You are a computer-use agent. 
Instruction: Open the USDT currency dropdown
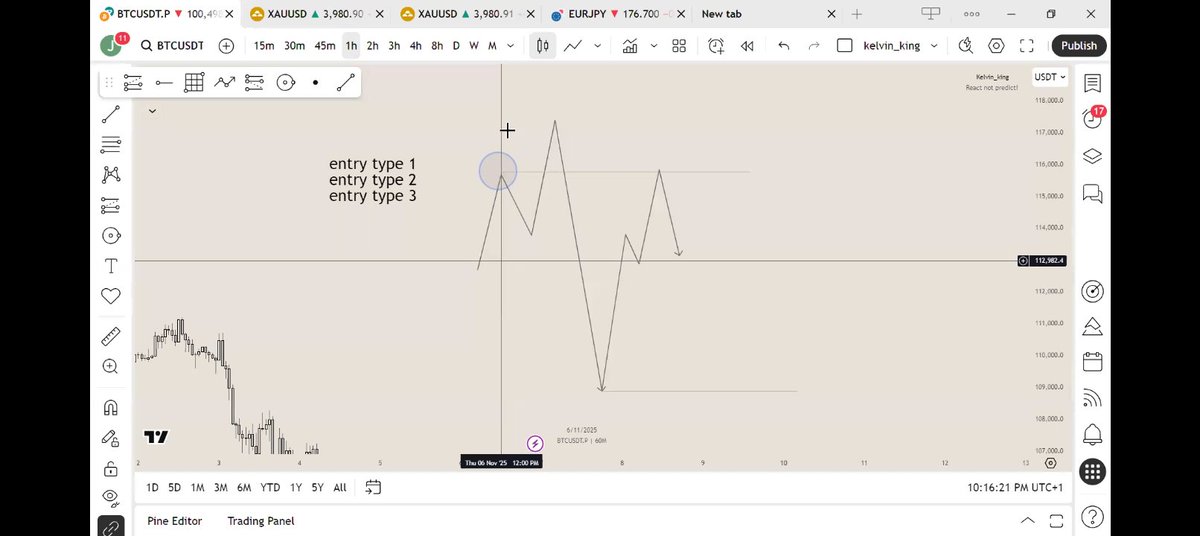pyautogui.click(x=1049, y=77)
